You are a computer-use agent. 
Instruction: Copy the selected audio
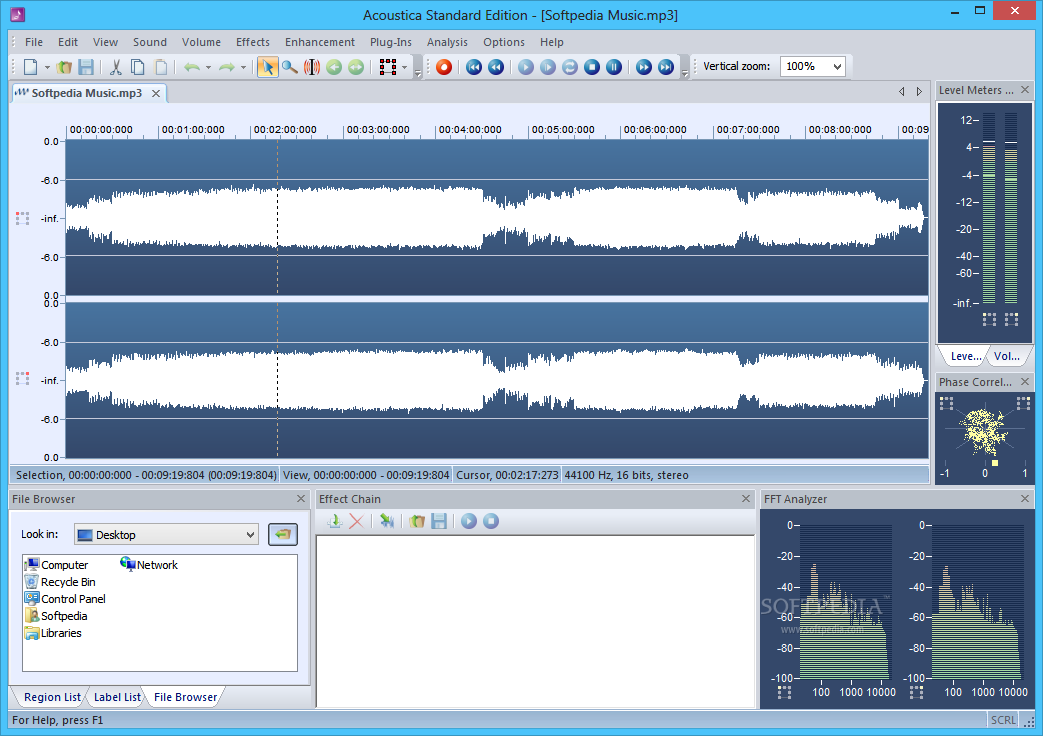point(138,67)
